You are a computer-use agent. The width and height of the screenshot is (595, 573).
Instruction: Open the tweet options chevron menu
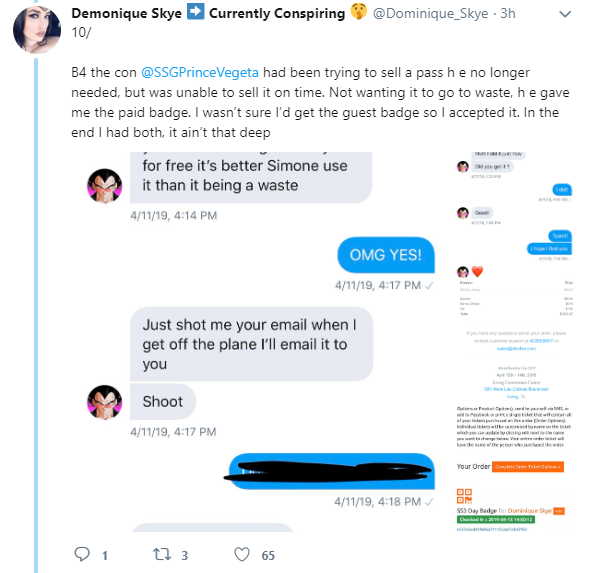[565, 14]
